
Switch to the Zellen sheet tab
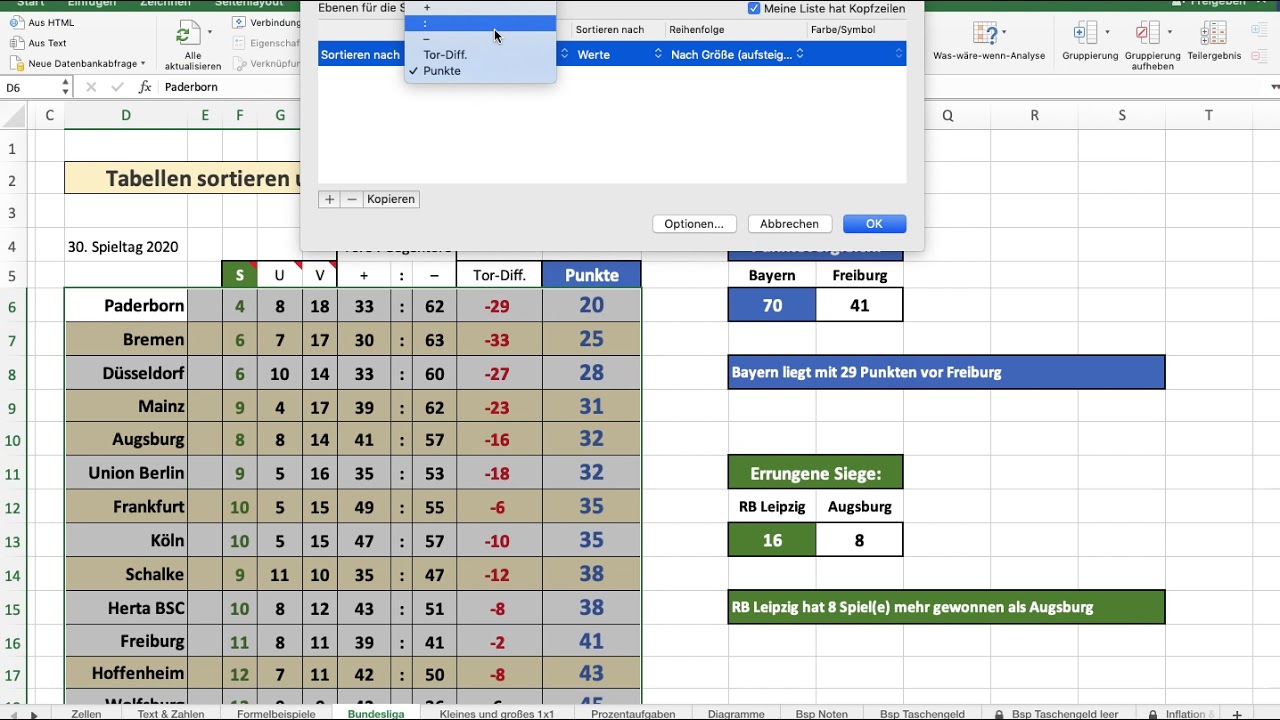coord(86,714)
